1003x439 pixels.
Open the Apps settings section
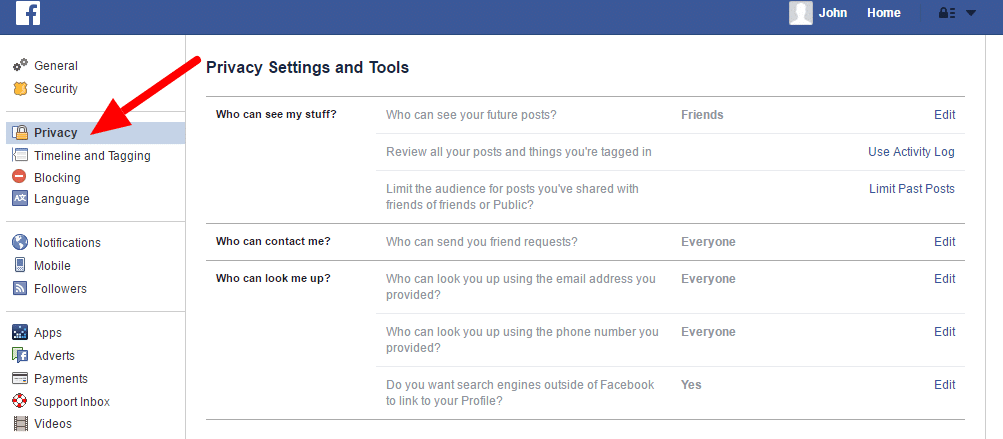(x=48, y=333)
